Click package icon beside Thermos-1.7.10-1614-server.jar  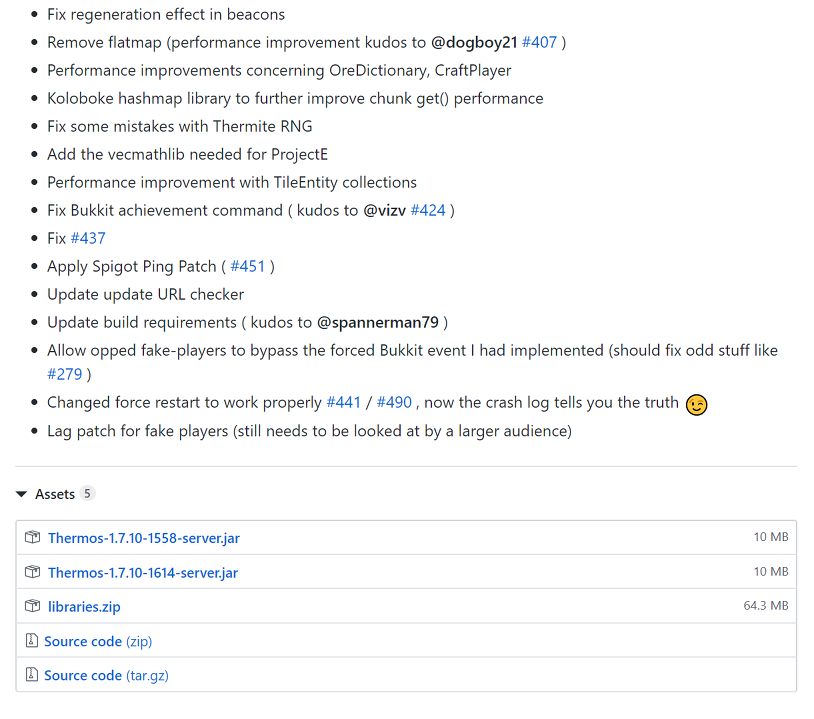[x=32, y=572]
